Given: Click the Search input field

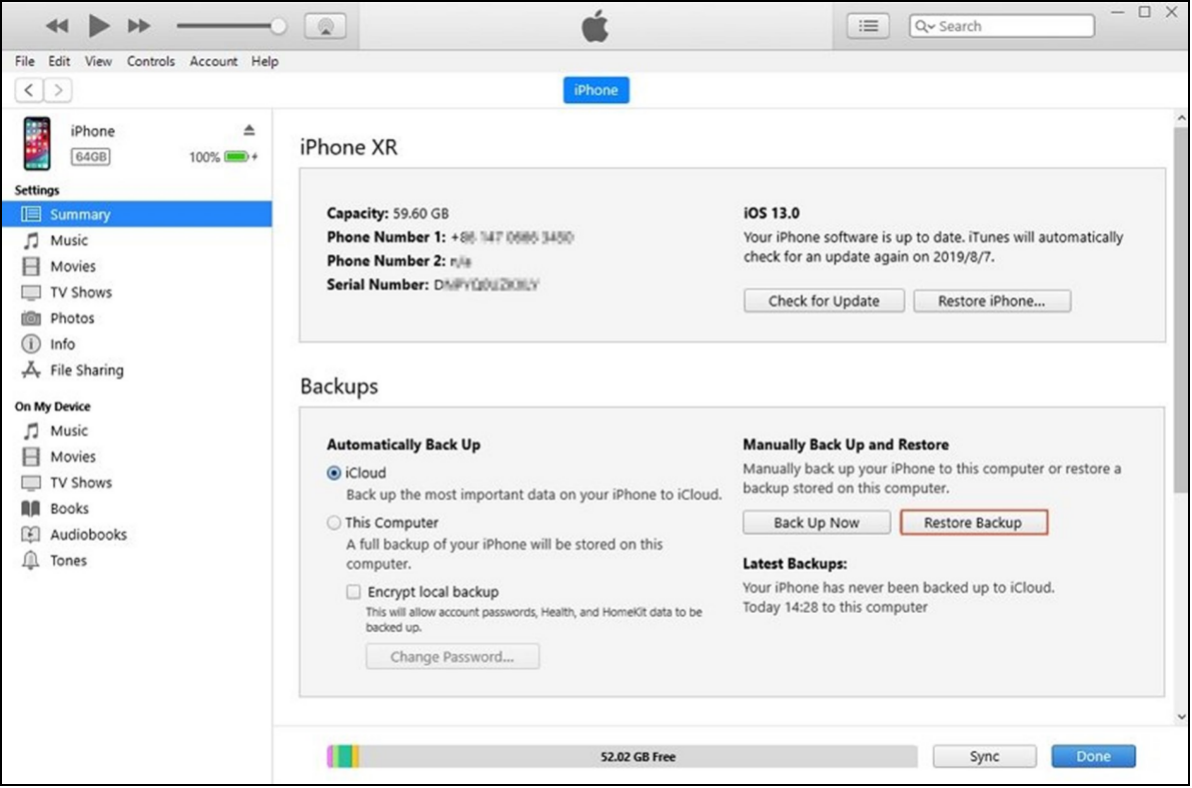Looking at the screenshot, I should [1010, 27].
